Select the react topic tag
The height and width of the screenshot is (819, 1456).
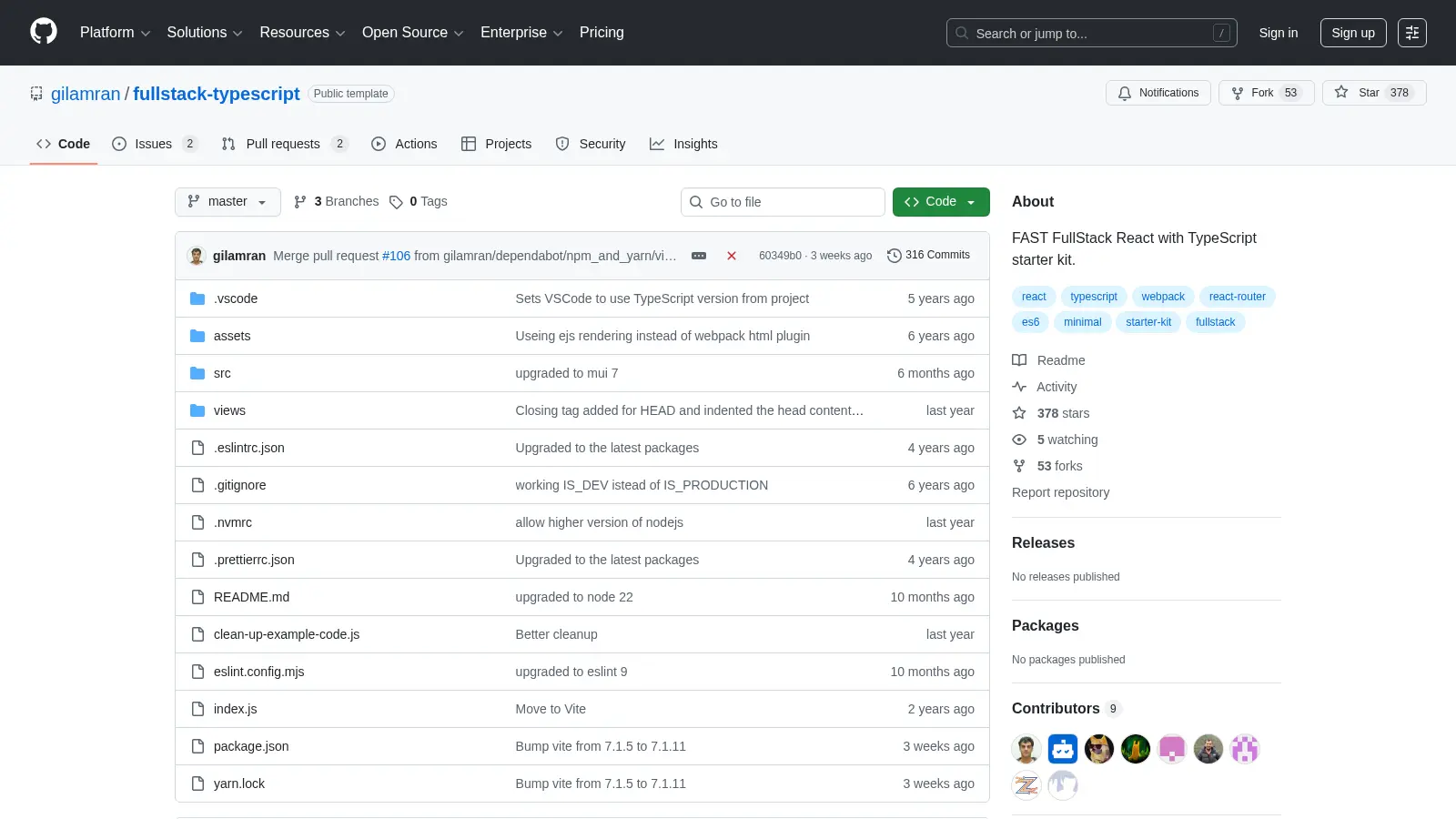pos(1034,297)
